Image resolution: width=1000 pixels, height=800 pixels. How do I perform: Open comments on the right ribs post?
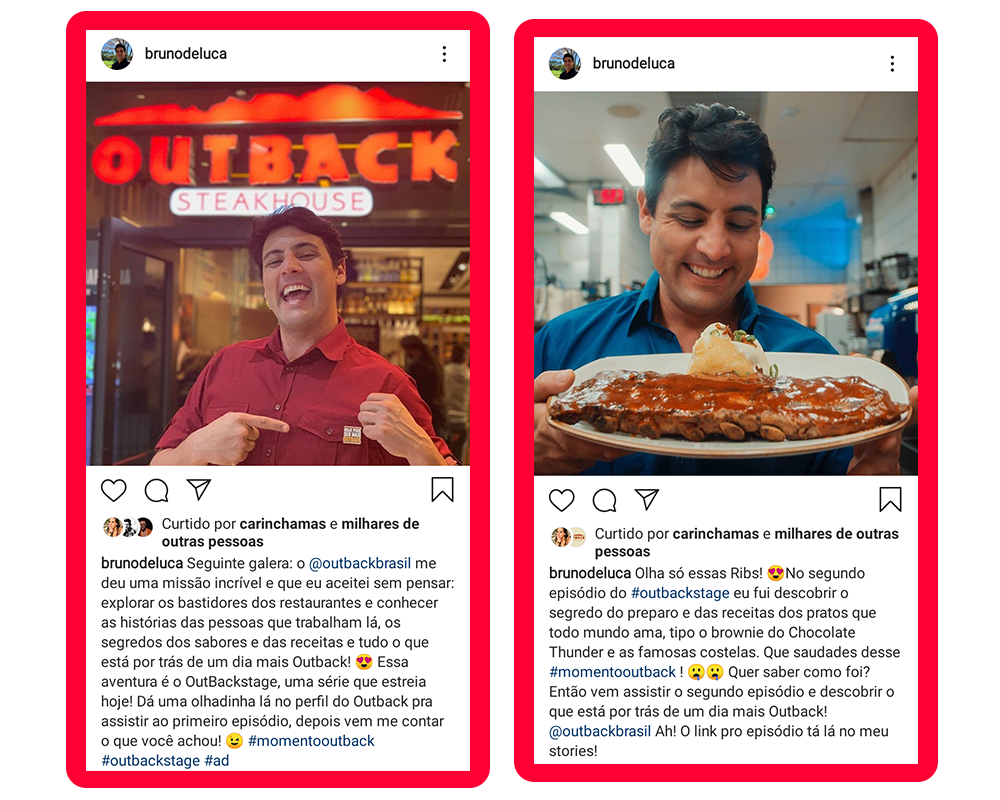604,500
